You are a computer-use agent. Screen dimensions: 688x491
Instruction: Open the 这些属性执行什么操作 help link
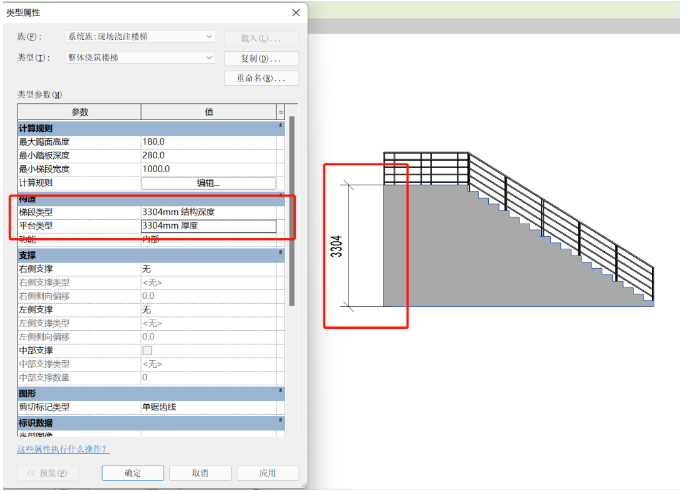point(63,449)
